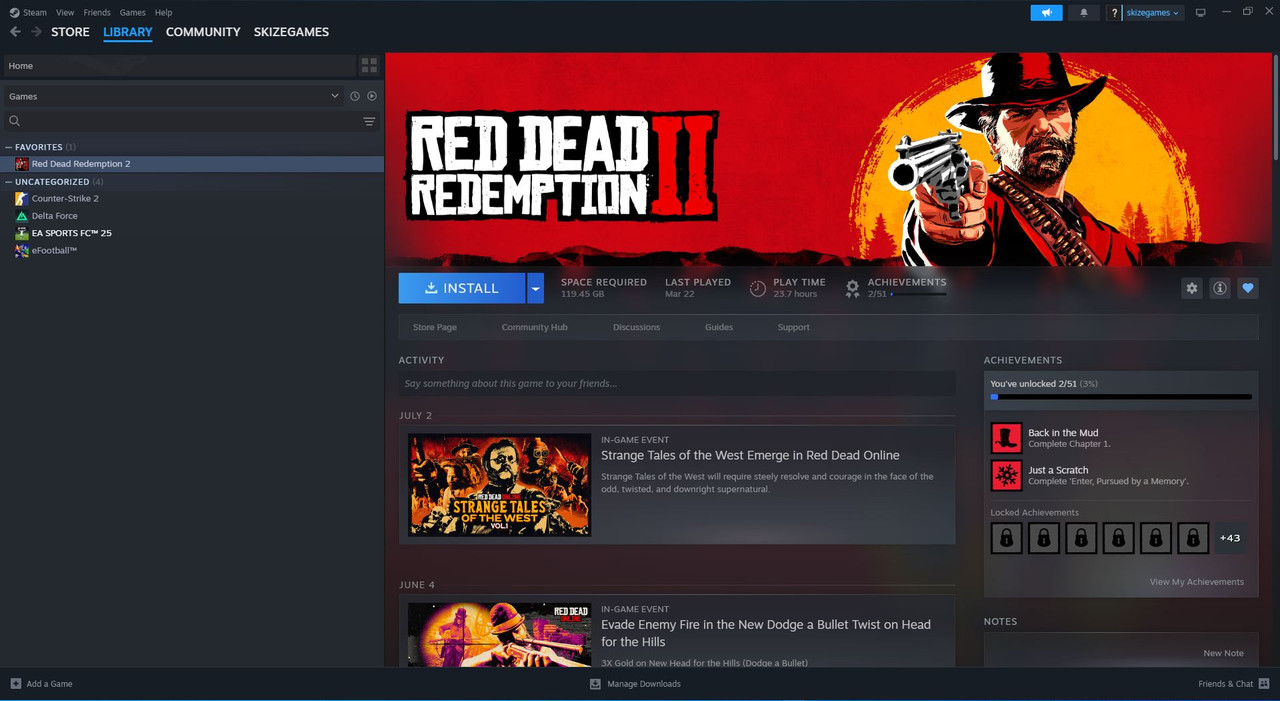Click View My Achievements link
Screen dimensions: 1280x701
(x=1197, y=582)
